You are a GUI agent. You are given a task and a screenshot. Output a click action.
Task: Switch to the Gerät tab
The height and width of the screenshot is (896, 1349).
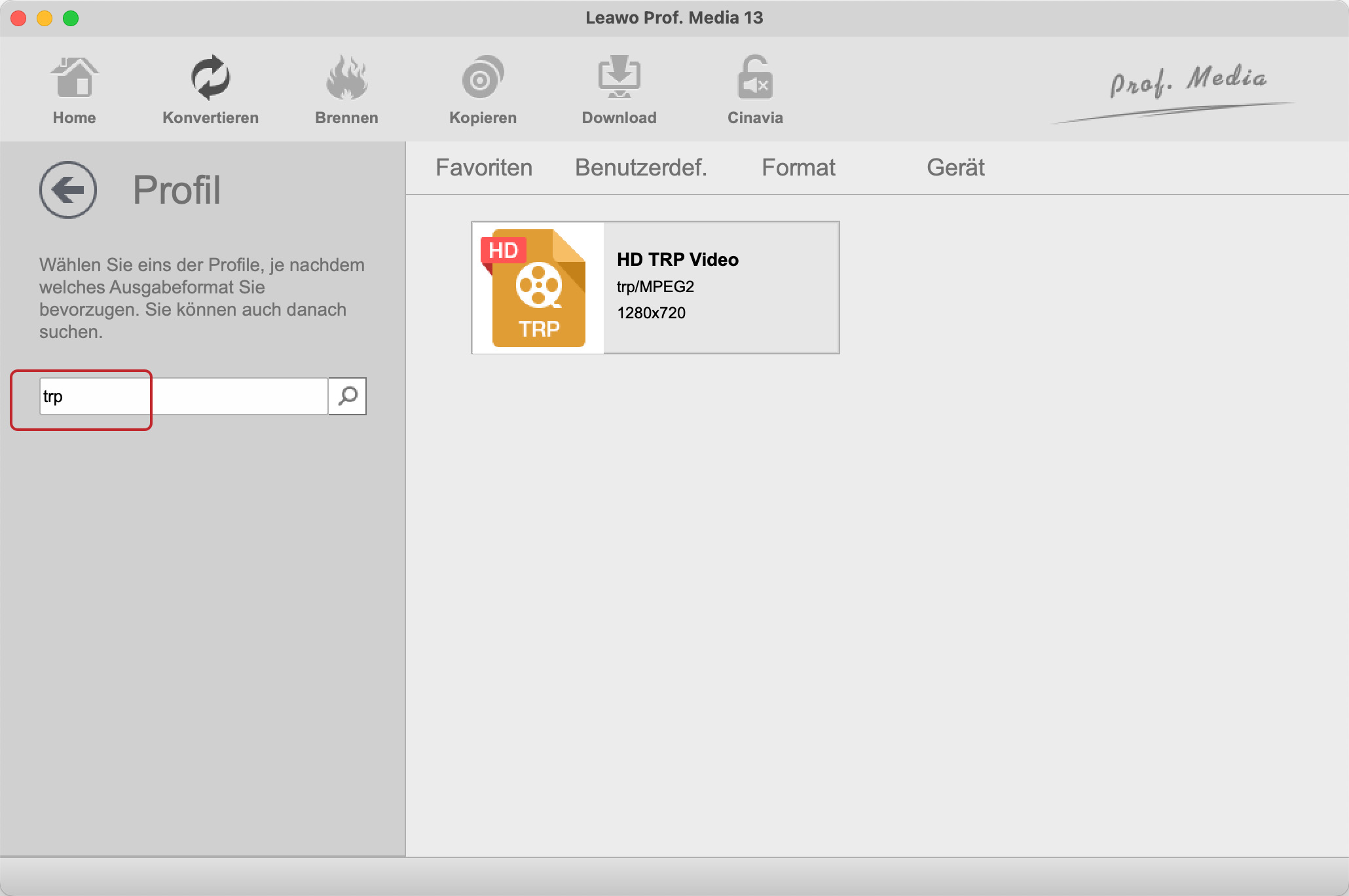point(955,168)
